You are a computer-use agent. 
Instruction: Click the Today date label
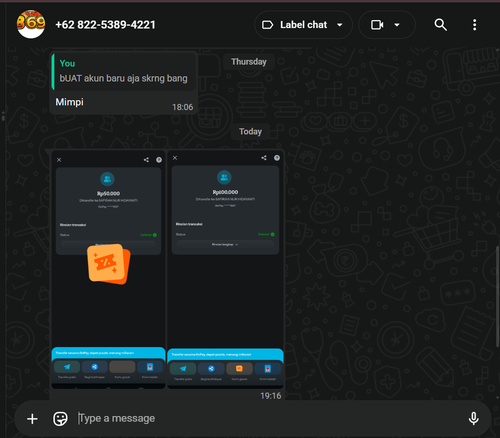click(250, 131)
